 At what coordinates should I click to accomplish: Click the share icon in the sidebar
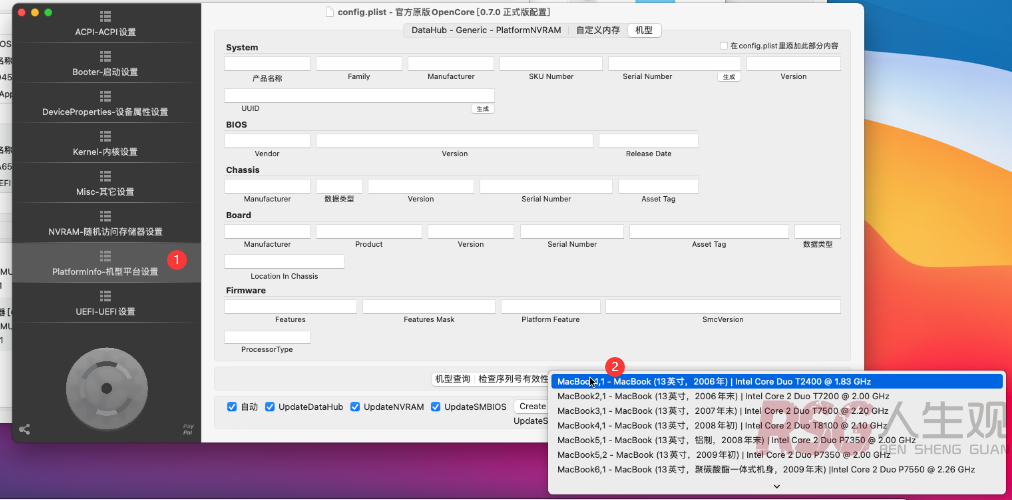(x=25, y=429)
